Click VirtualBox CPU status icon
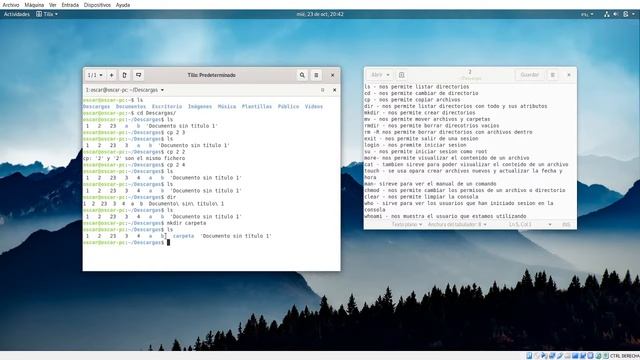Viewport: 640px width, 360px height. click(591, 356)
